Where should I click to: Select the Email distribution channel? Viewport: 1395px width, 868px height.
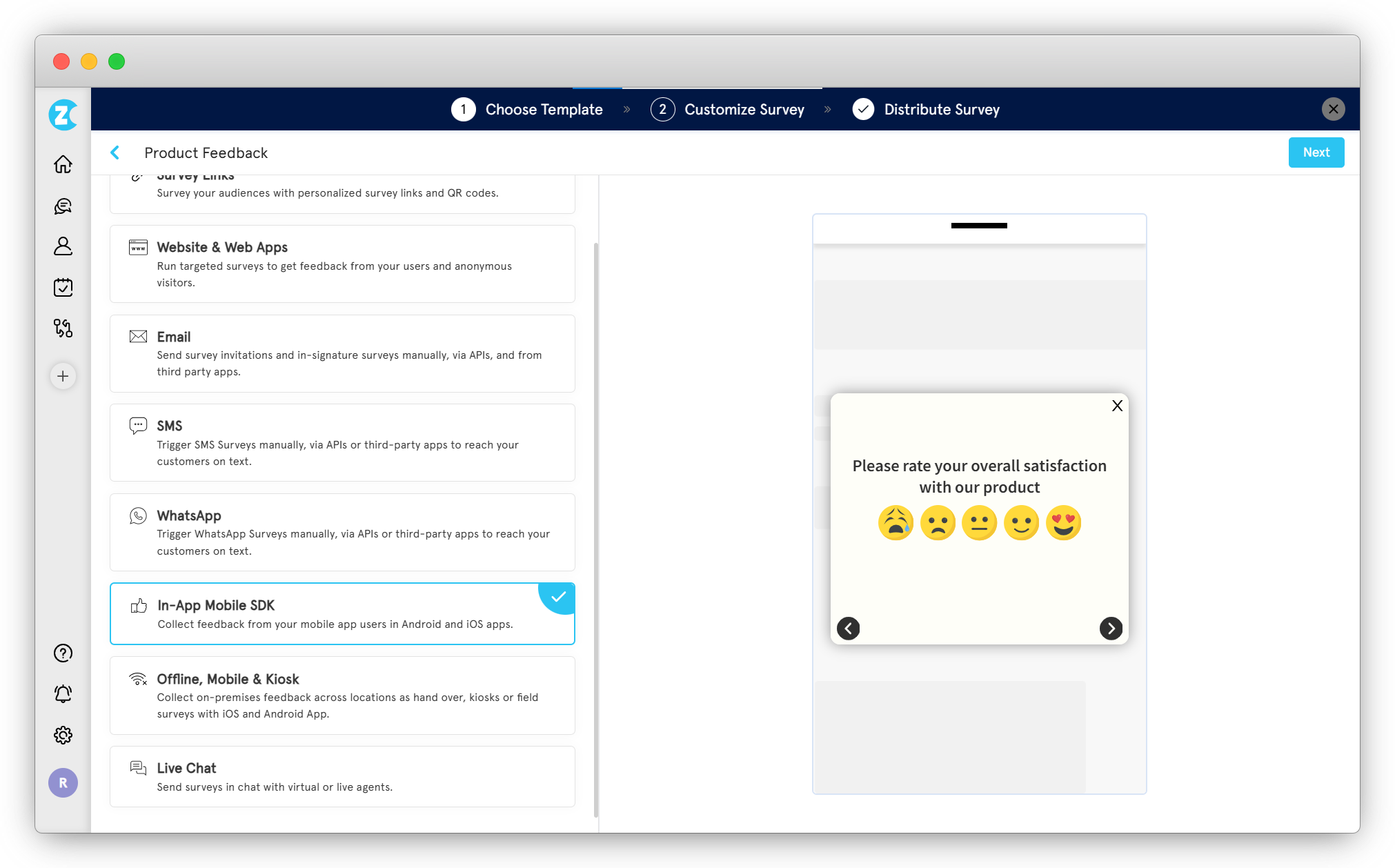point(342,353)
